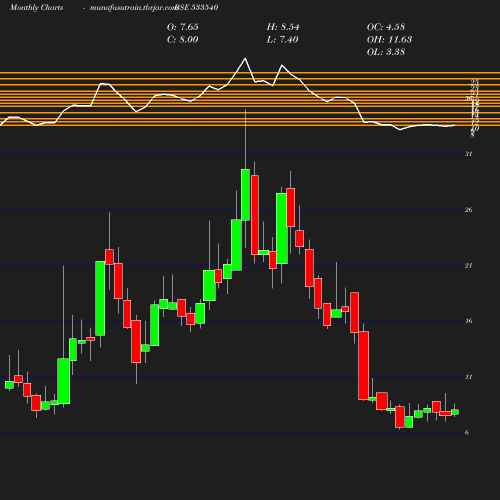Select the large red candle dropping below 11
The height and width of the screenshot is (500, 500).
pyautogui.click(x=364, y=365)
